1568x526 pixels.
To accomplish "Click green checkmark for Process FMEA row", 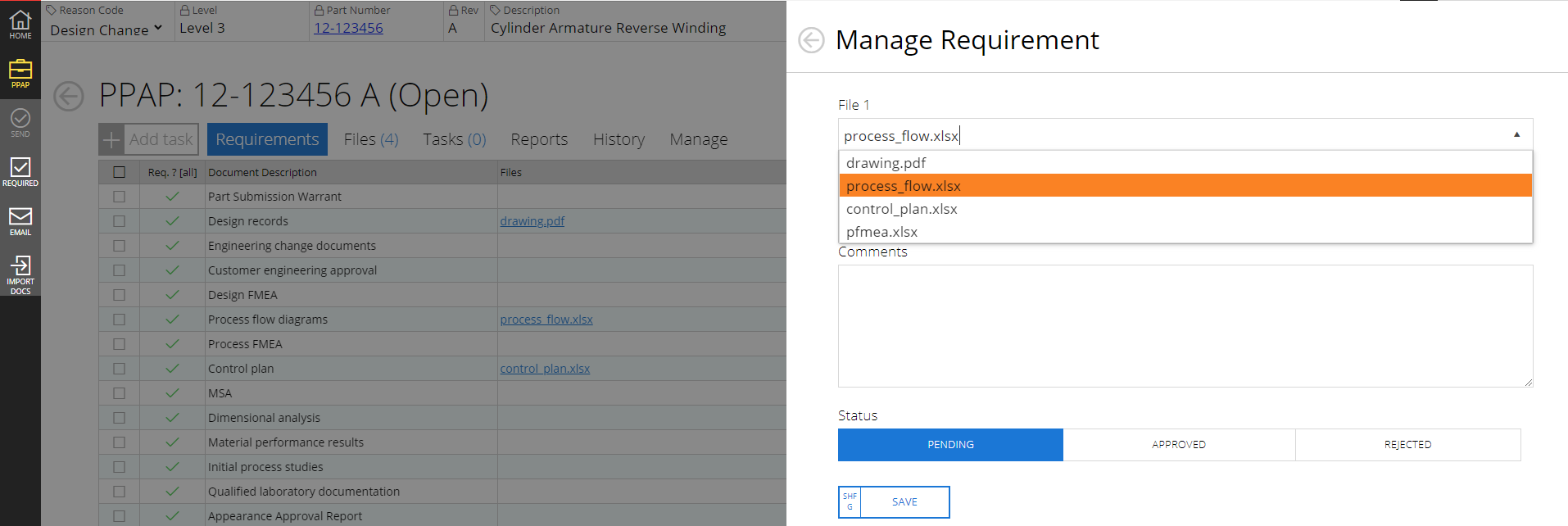I will (172, 344).
